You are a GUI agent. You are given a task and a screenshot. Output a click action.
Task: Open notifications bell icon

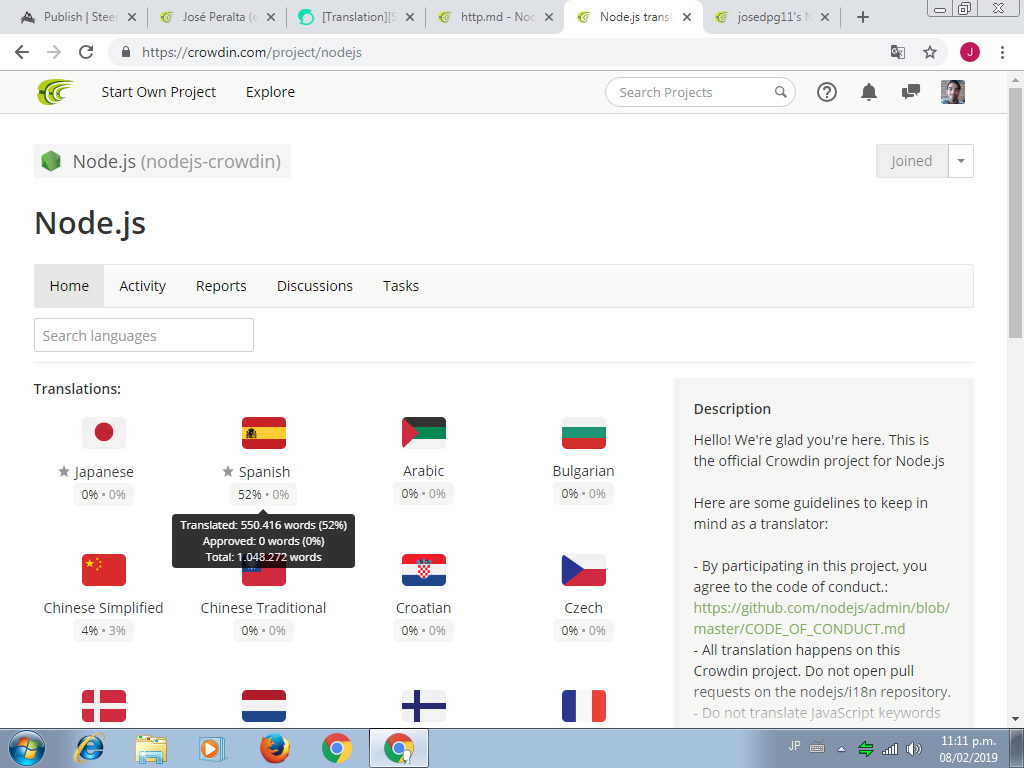(869, 92)
